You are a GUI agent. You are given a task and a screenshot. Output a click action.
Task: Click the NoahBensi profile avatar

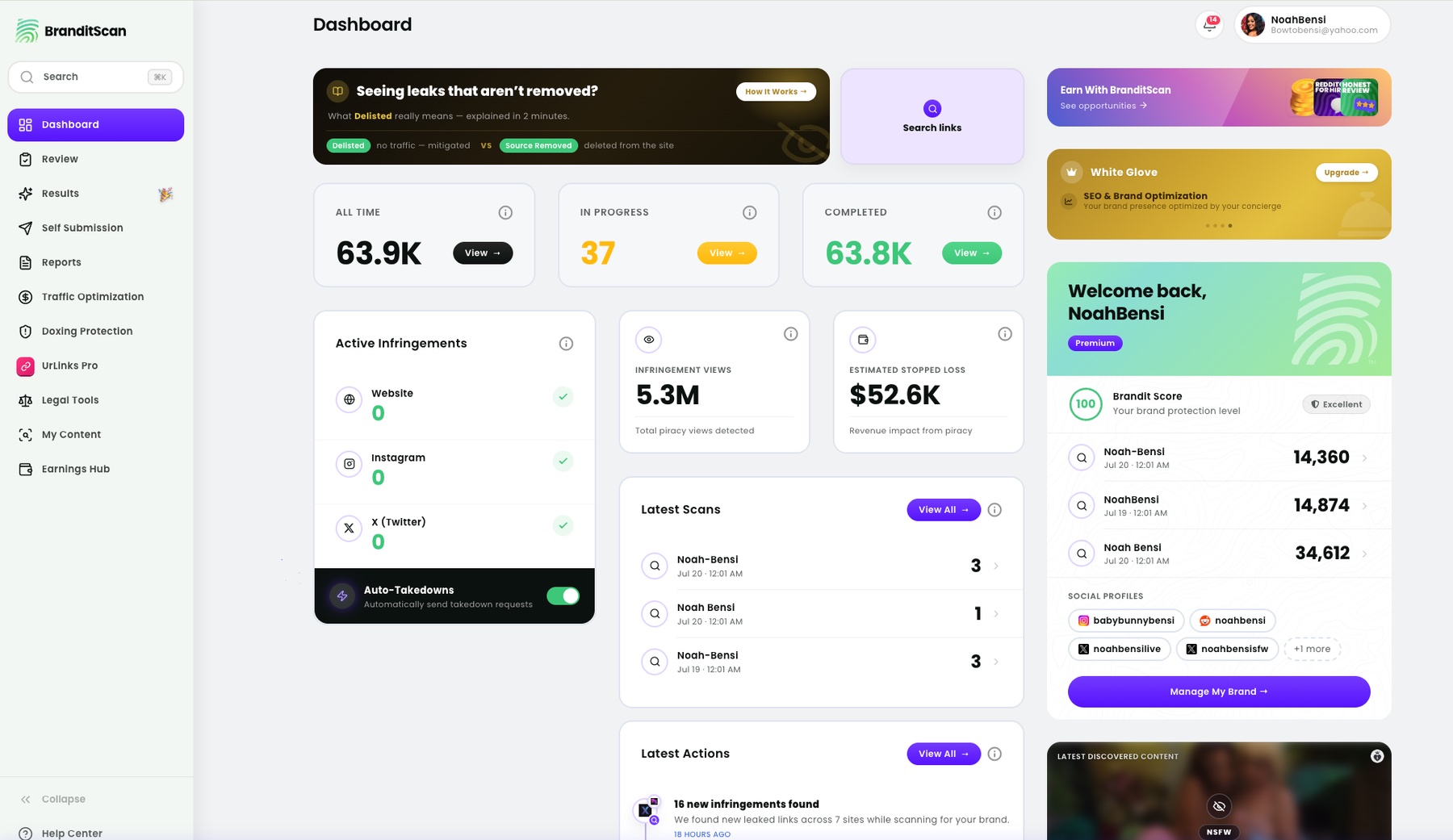(x=1253, y=24)
